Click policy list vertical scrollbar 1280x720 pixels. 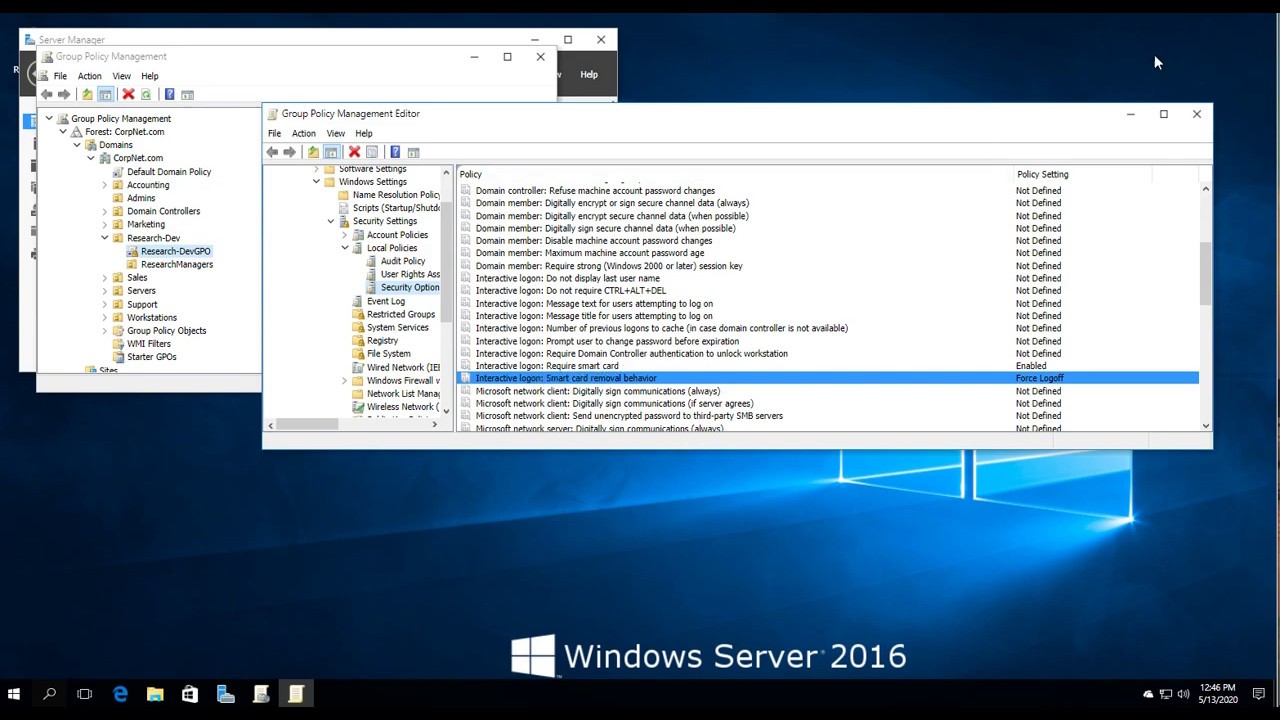coord(1205,275)
